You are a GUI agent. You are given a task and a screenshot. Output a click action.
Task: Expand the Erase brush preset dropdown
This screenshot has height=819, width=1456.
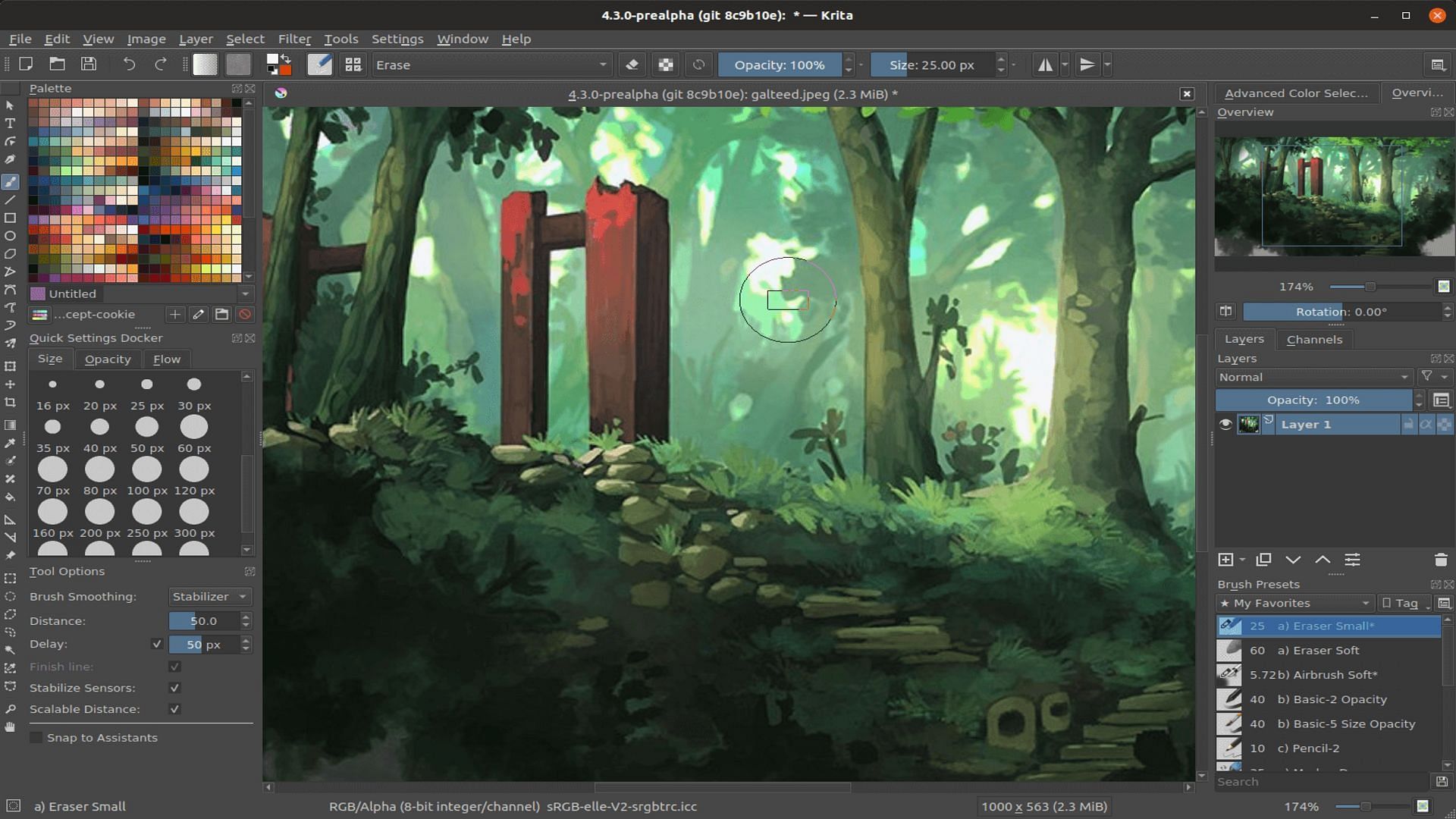[601, 65]
